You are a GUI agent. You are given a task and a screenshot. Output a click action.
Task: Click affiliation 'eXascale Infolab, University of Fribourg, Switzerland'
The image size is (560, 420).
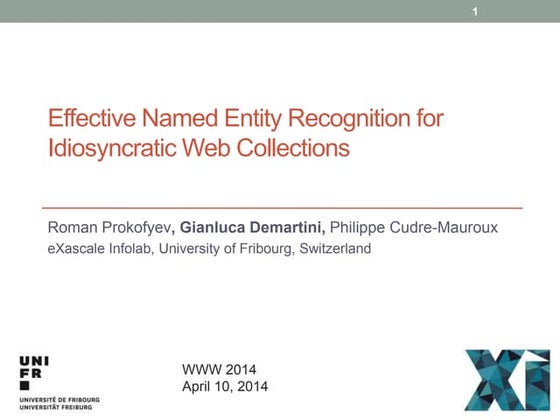pyautogui.click(x=209, y=249)
